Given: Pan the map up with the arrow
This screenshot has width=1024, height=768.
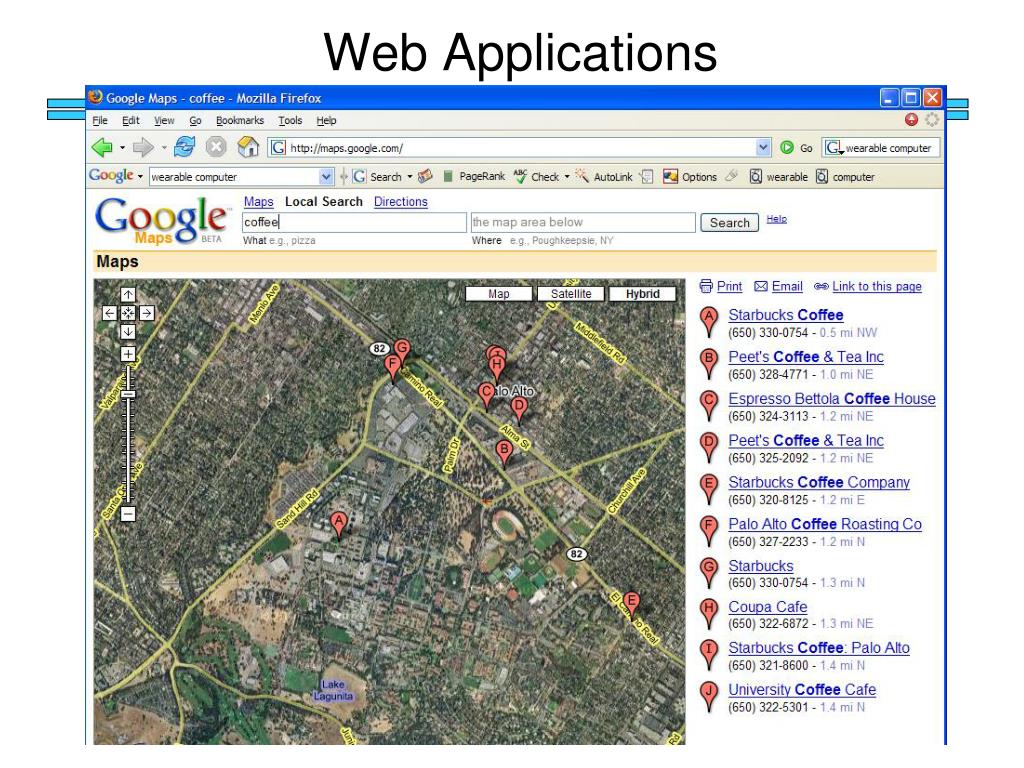Looking at the screenshot, I should coord(128,295).
